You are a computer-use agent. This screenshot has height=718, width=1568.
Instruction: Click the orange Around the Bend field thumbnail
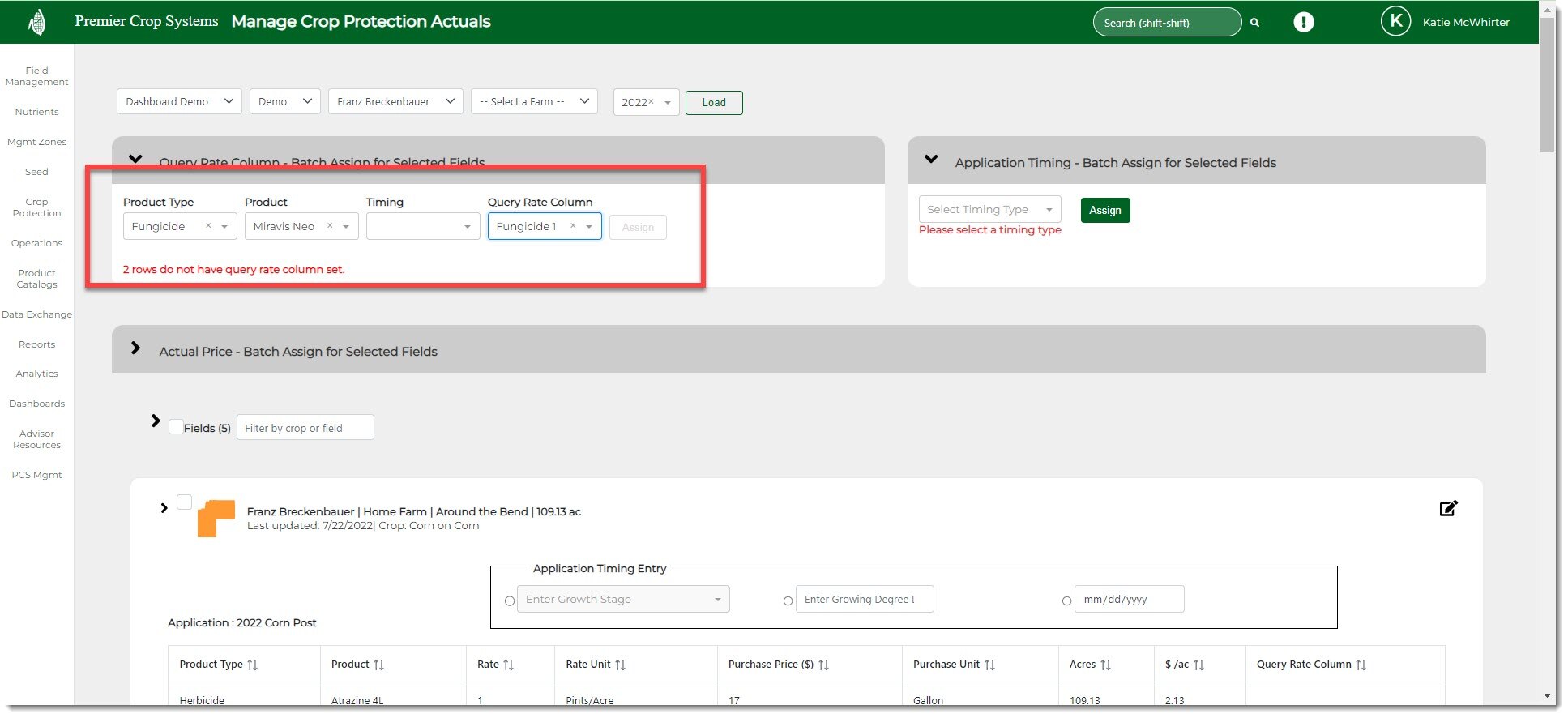coord(216,518)
